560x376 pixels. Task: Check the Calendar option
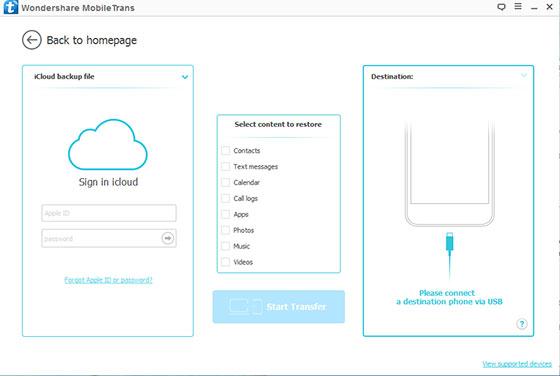coord(225,182)
